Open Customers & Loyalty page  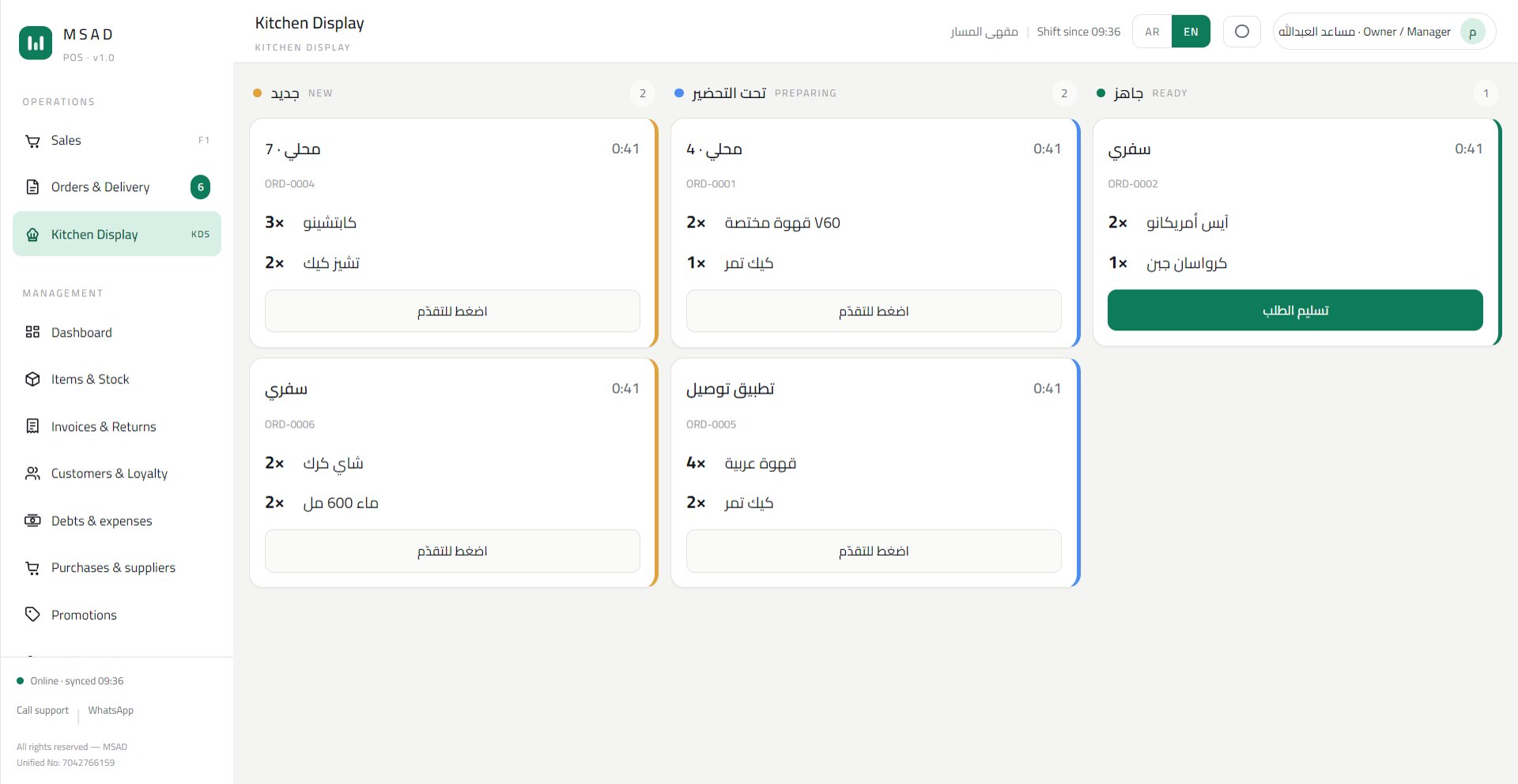click(x=117, y=473)
